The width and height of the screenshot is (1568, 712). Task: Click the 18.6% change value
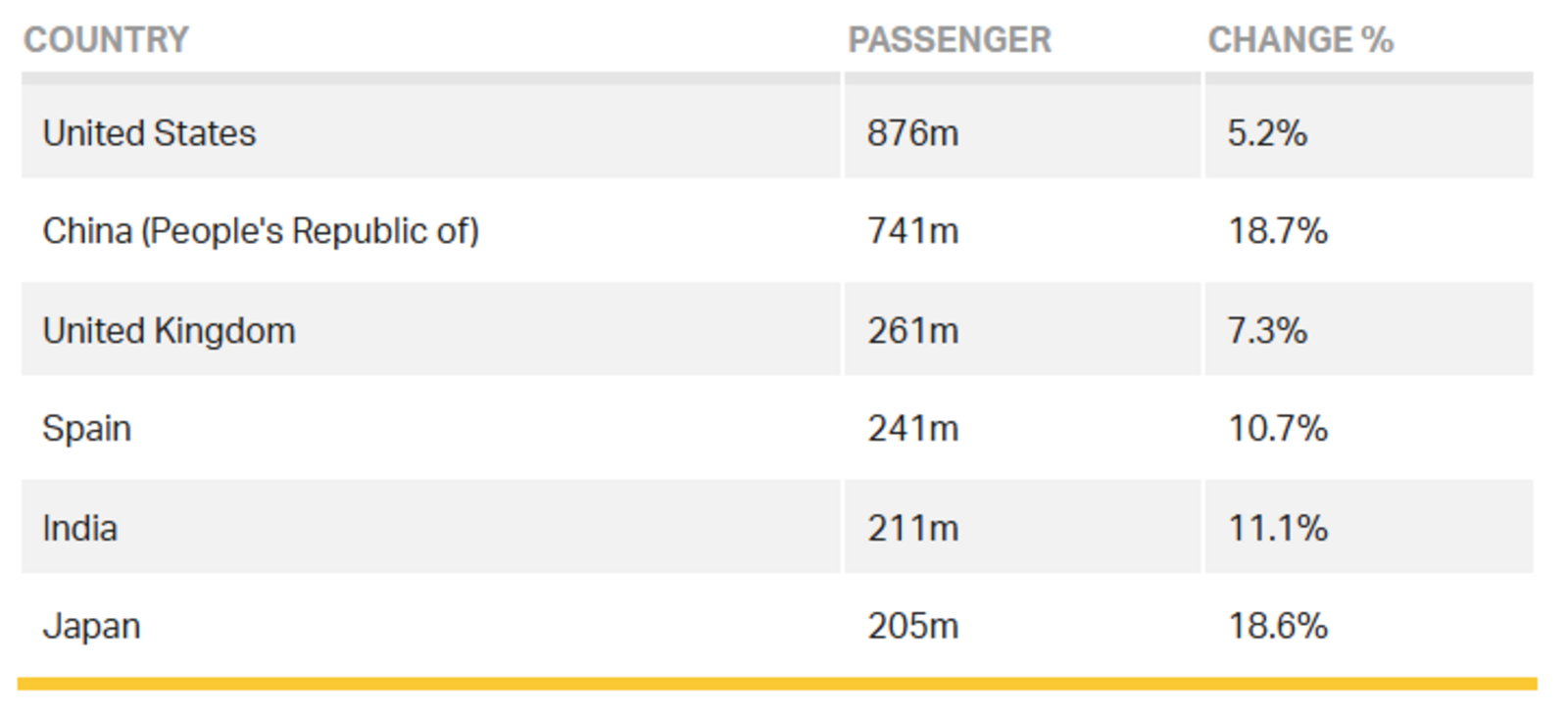click(1278, 627)
